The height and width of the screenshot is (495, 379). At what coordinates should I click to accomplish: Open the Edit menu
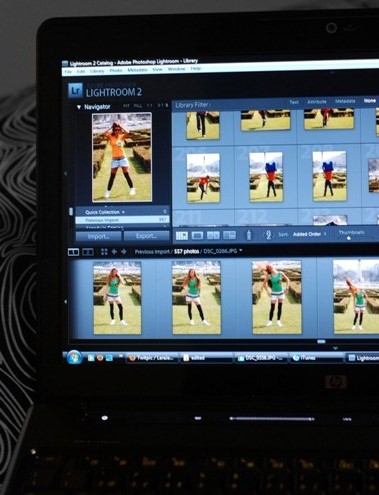point(81,71)
